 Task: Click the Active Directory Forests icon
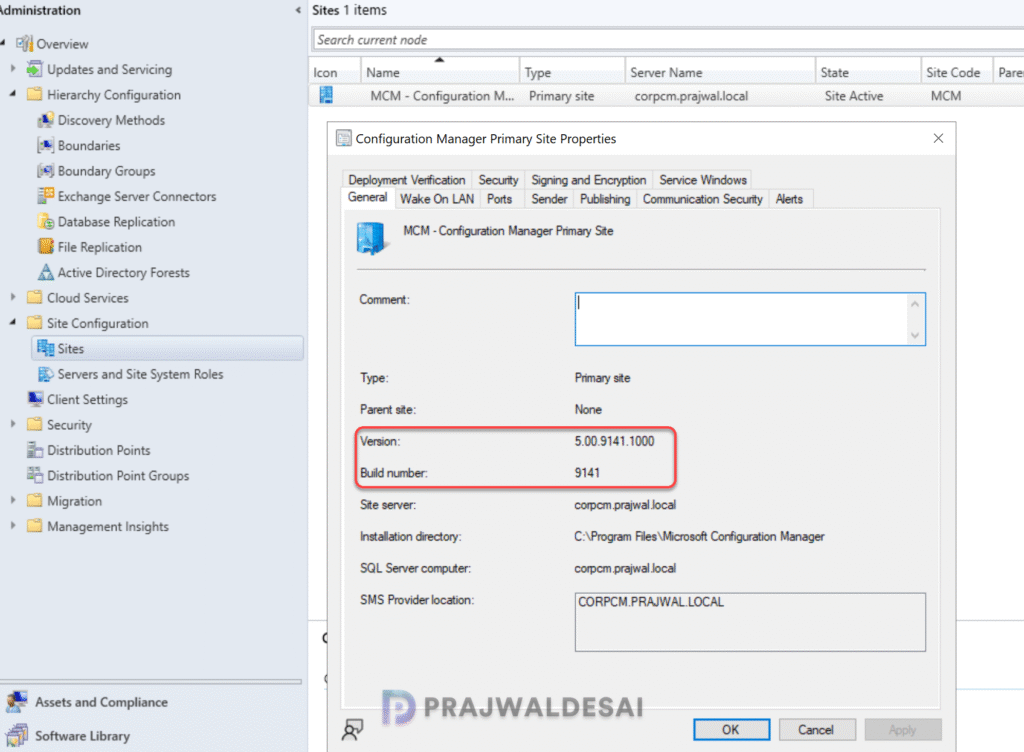tap(46, 272)
